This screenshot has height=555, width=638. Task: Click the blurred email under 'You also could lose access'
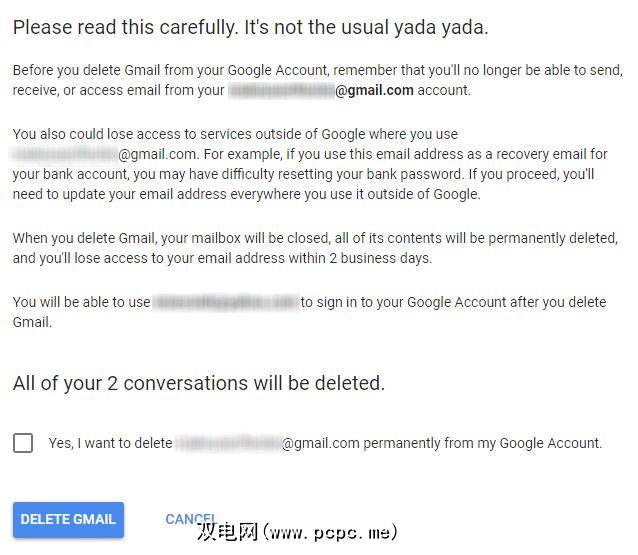coord(65,155)
